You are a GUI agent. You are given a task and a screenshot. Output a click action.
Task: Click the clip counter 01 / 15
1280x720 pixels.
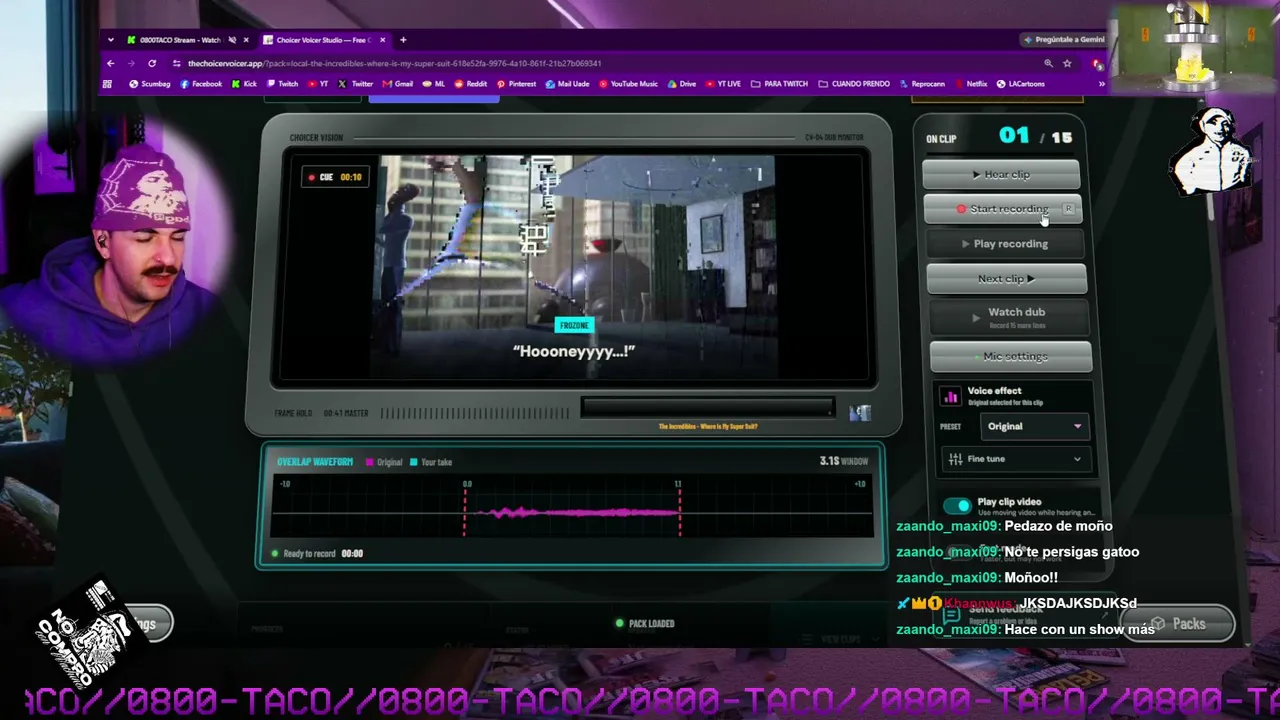(1035, 136)
